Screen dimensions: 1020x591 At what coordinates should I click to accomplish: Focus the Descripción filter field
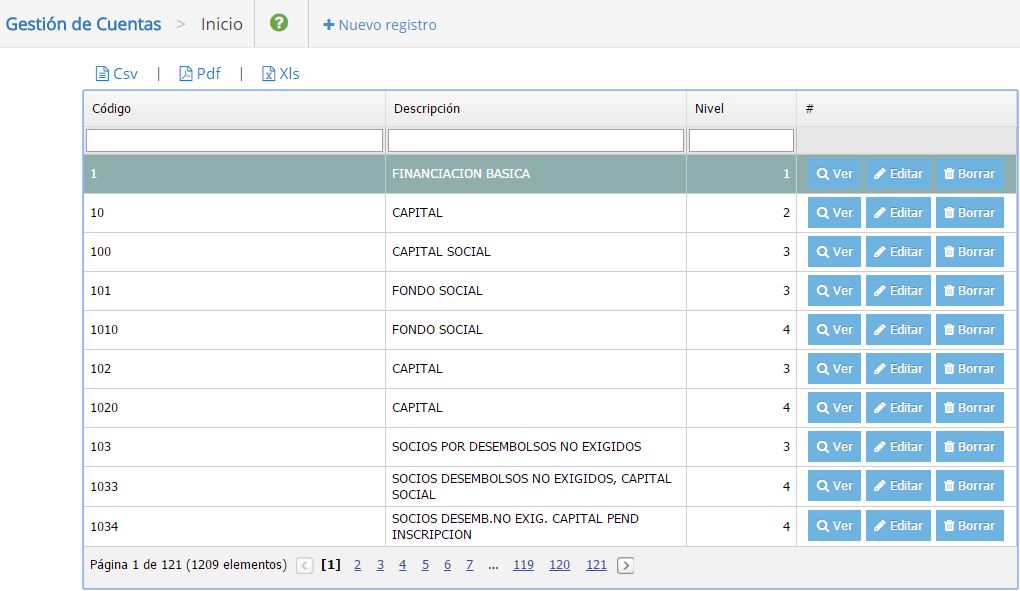pyautogui.click(x=536, y=140)
